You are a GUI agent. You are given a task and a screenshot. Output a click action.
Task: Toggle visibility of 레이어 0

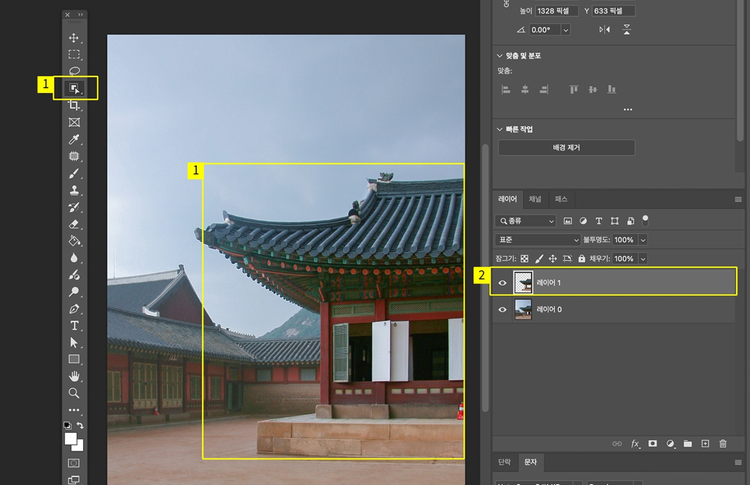(503, 310)
